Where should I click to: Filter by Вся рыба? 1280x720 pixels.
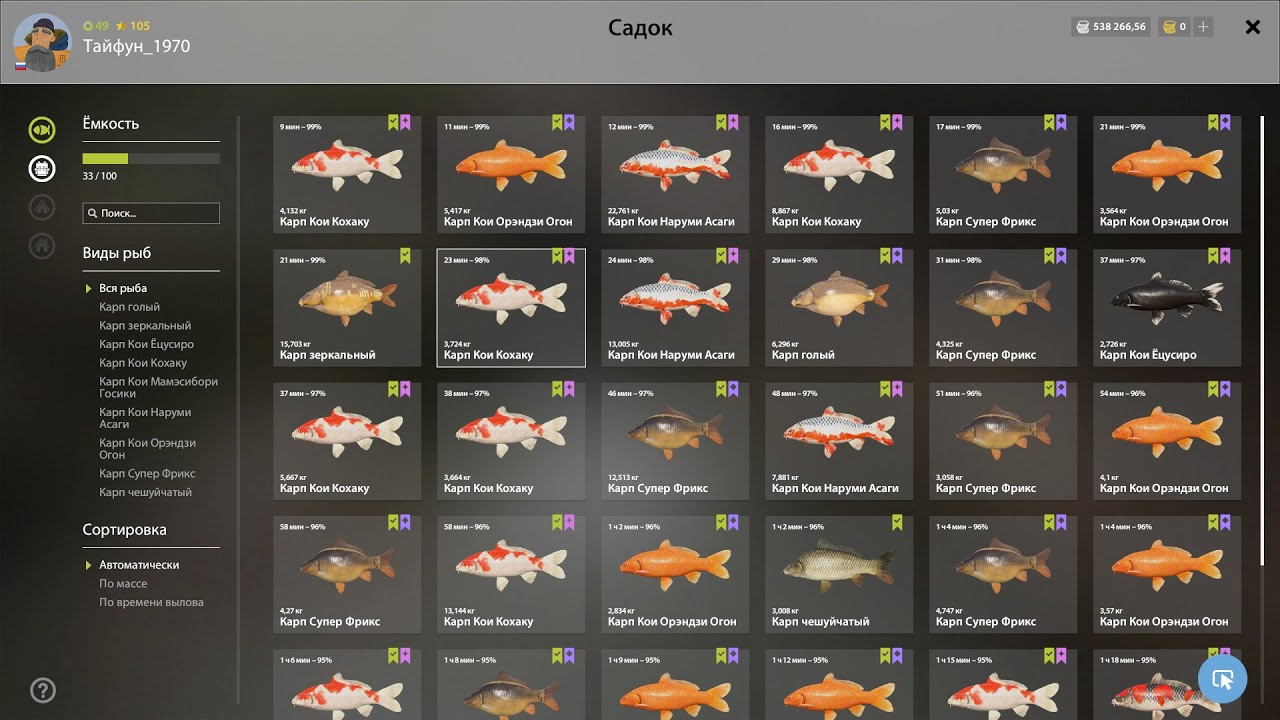pos(123,288)
